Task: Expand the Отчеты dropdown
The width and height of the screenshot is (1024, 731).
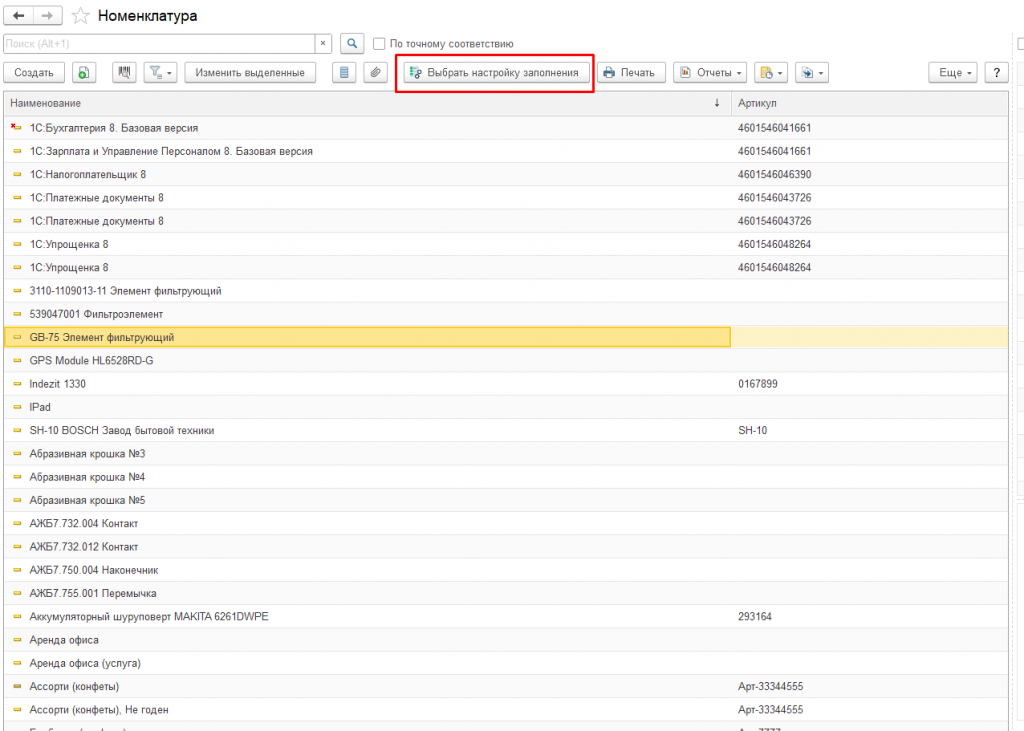Action: (710, 73)
